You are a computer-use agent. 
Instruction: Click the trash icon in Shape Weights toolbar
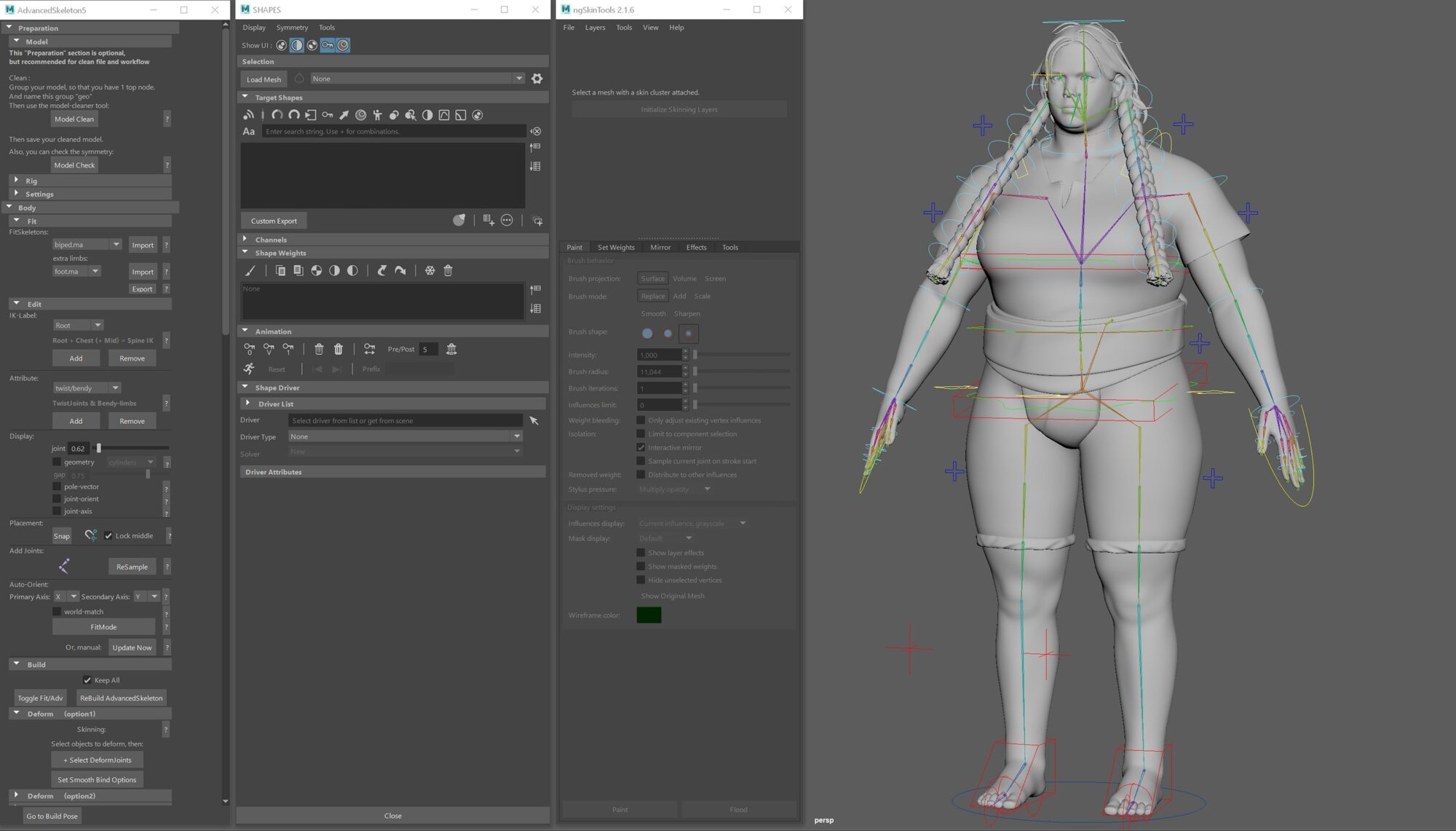[x=448, y=271]
